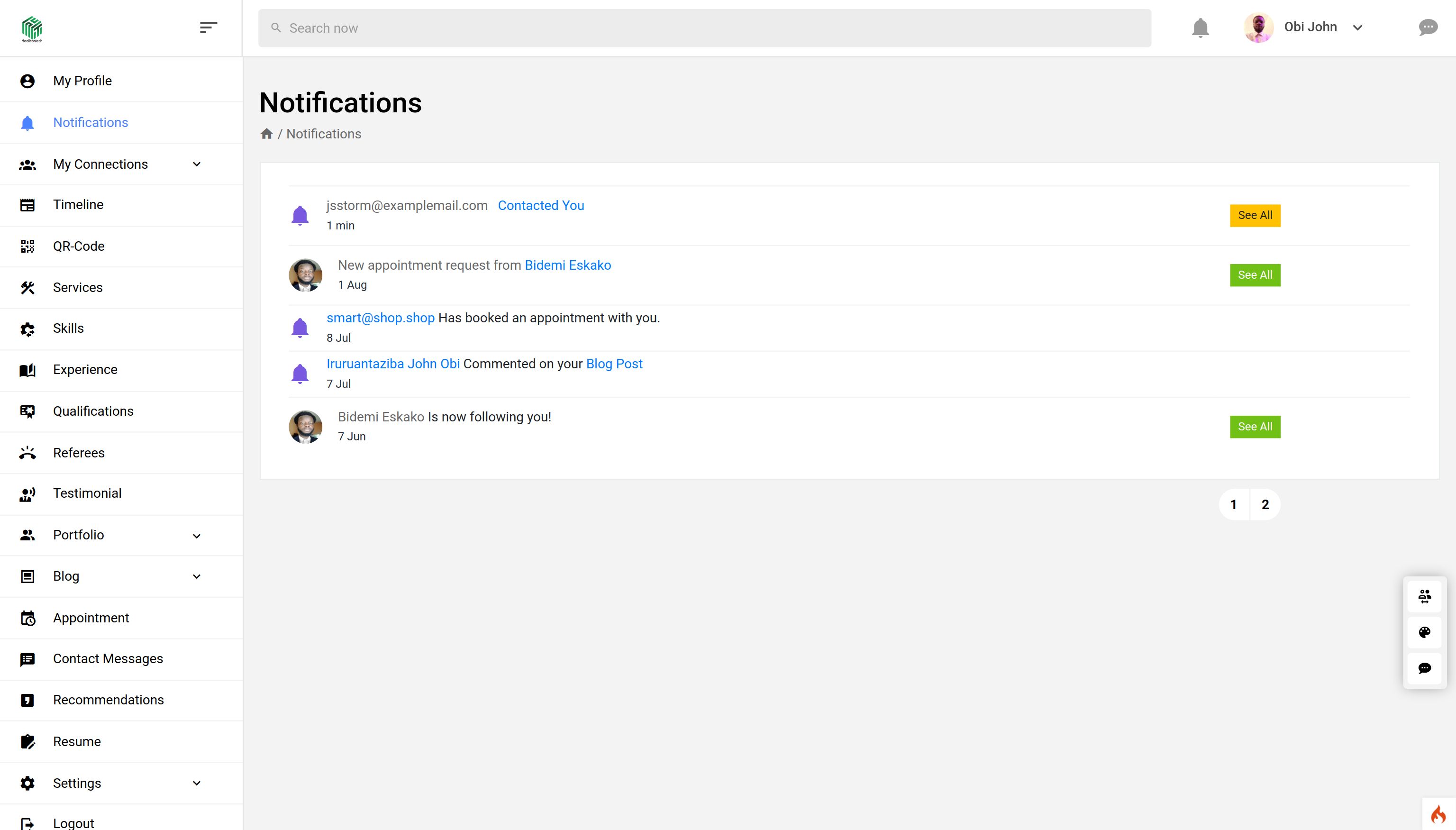Open the color palette theme icon
The height and width of the screenshot is (830, 1456).
tap(1424, 632)
